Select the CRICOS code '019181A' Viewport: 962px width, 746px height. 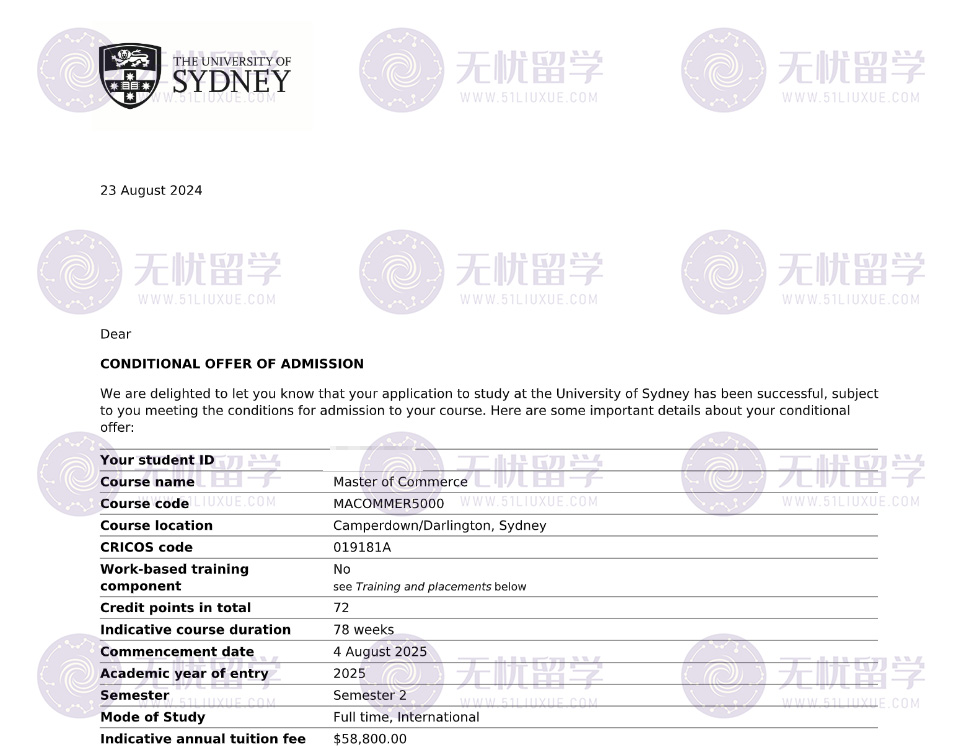click(x=362, y=548)
